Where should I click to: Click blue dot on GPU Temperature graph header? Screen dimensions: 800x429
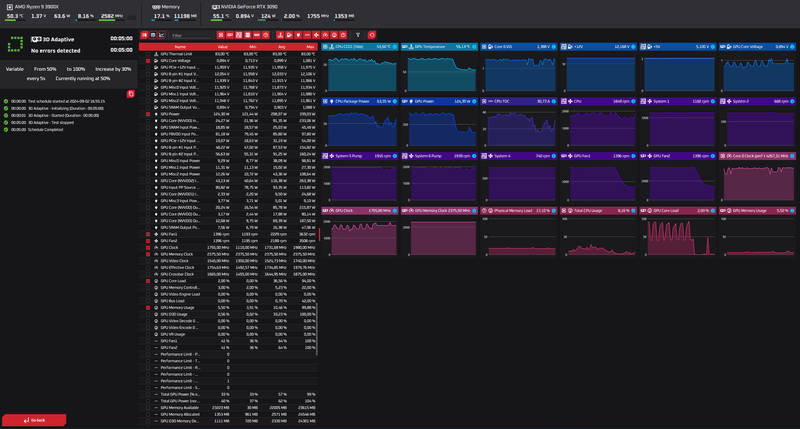coord(474,47)
